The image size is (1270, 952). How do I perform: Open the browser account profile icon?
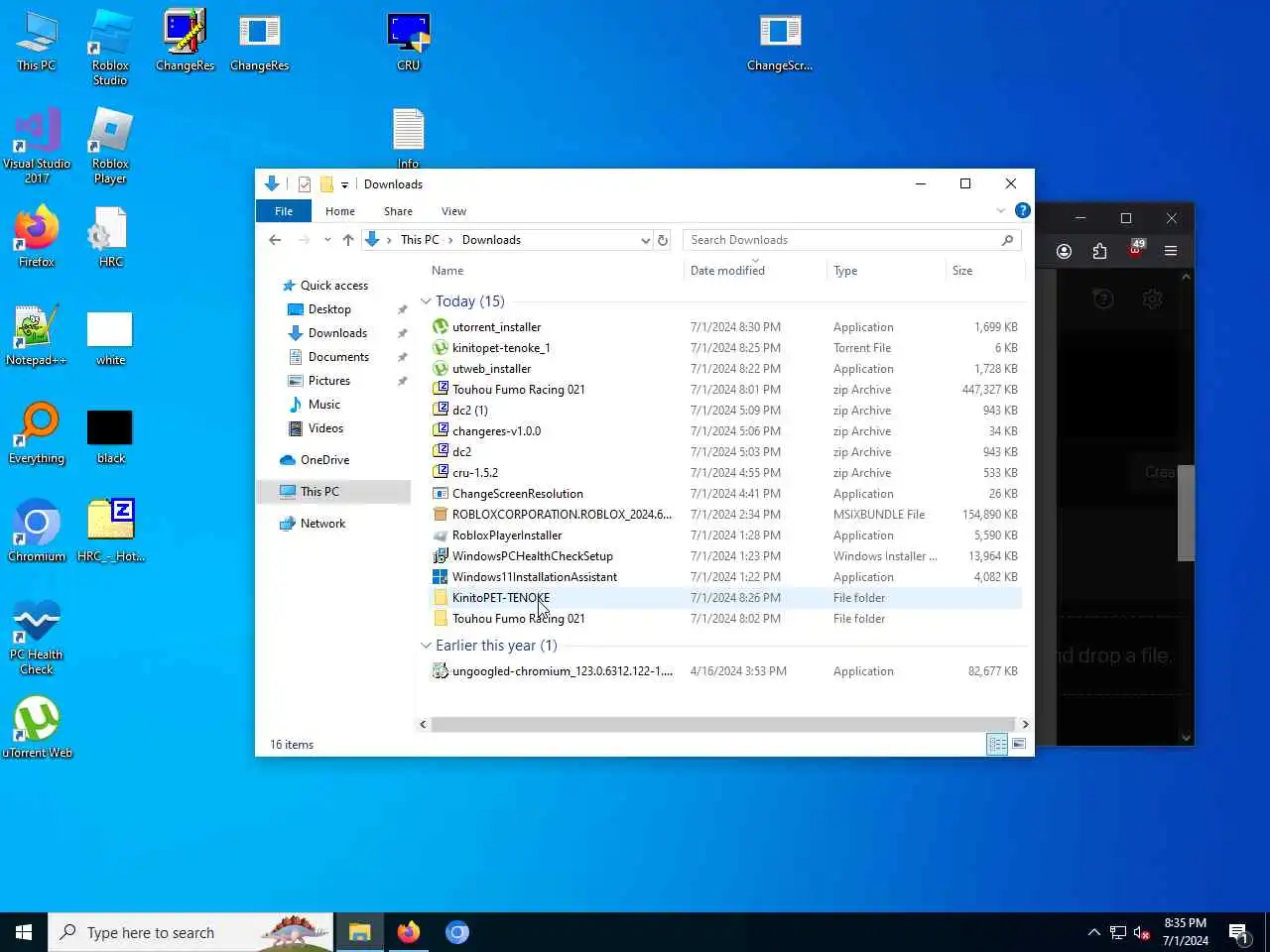click(x=1064, y=251)
